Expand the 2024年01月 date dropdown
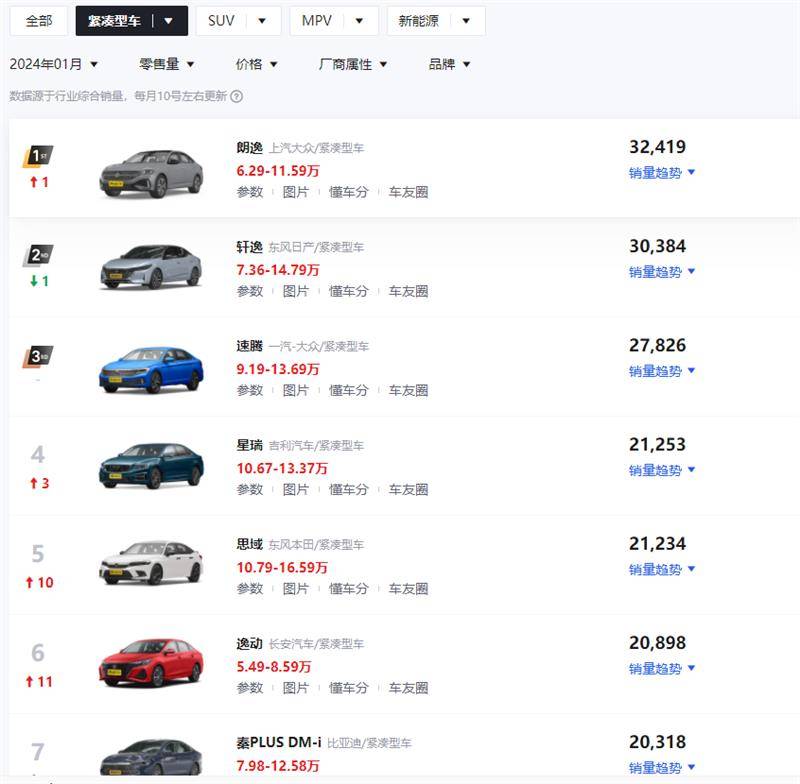800x784 pixels. click(x=54, y=64)
